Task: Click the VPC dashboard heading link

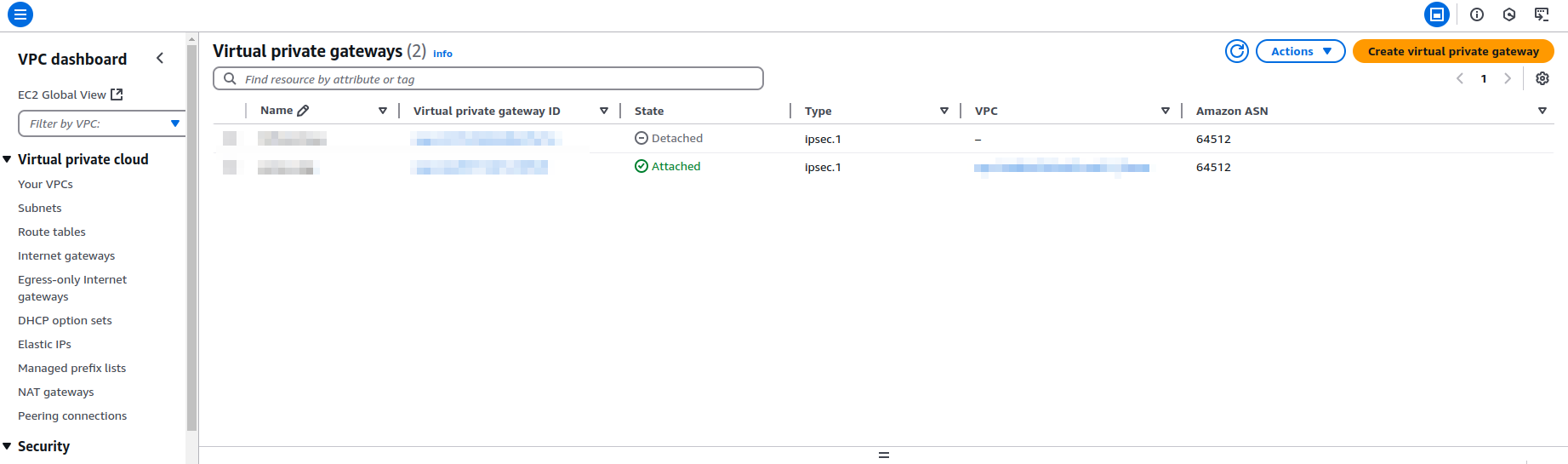Action: point(72,59)
